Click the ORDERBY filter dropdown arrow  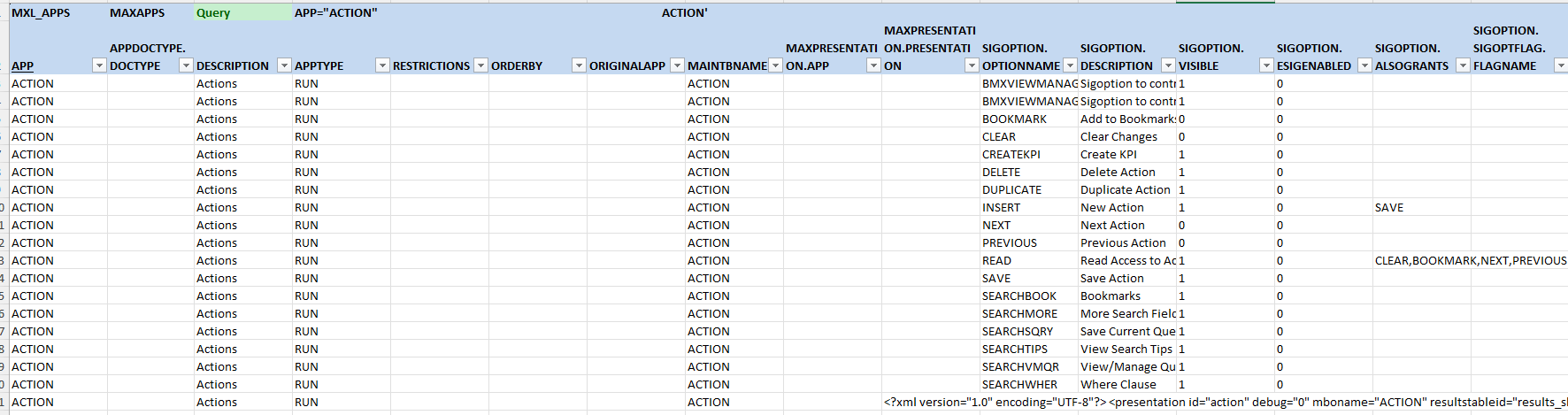click(x=579, y=65)
